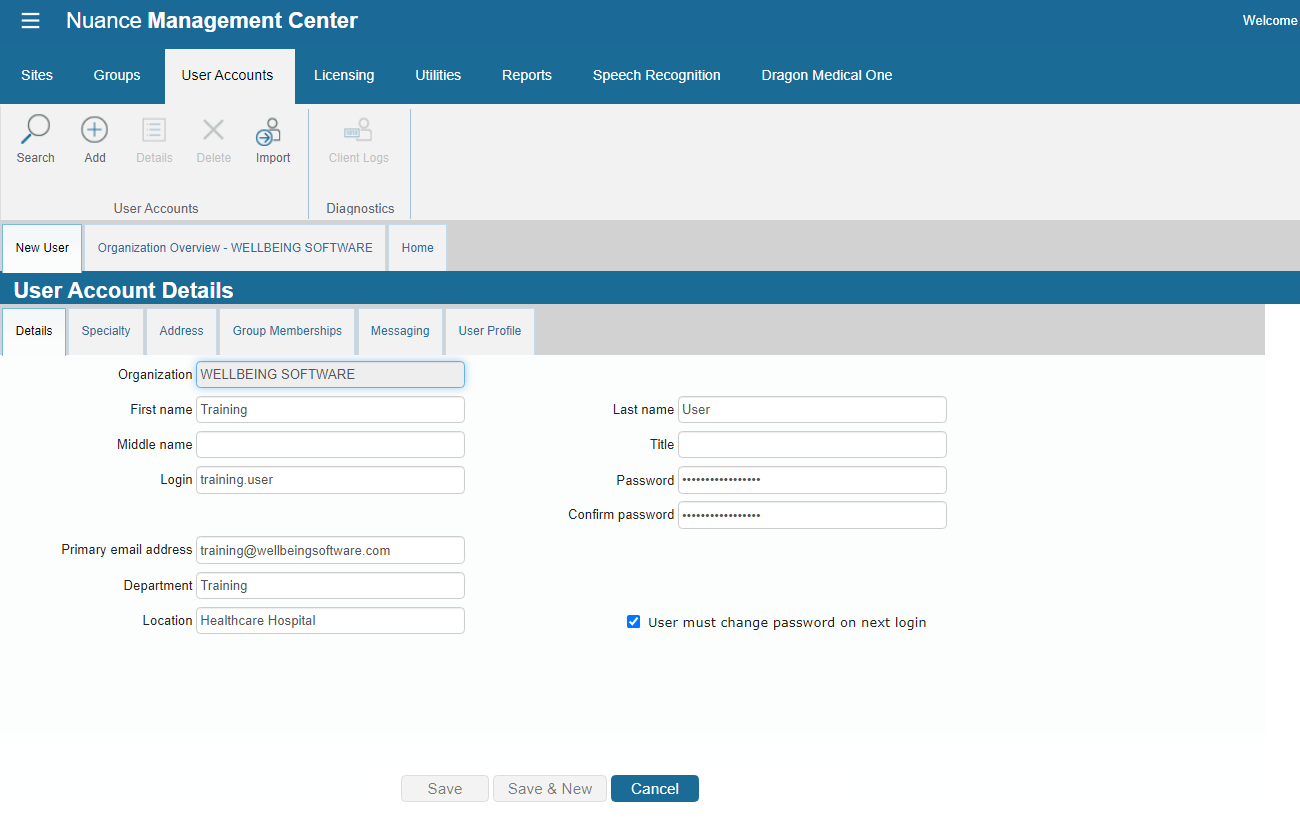Select the Group Memberships sub-tab
This screenshot has height=840, width=1300.
tap(287, 331)
